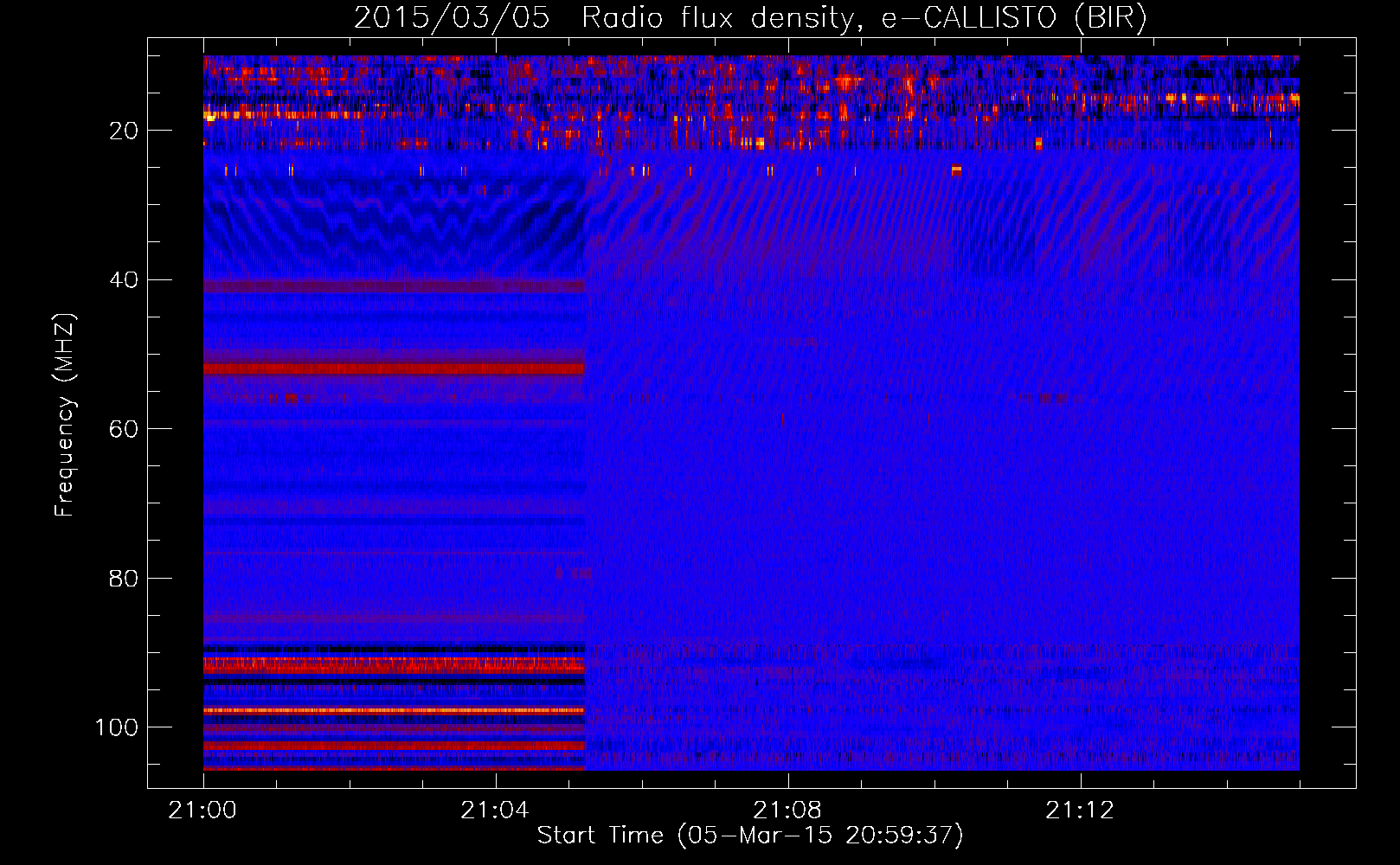Click the 21:08 time tick label

tap(787, 811)
